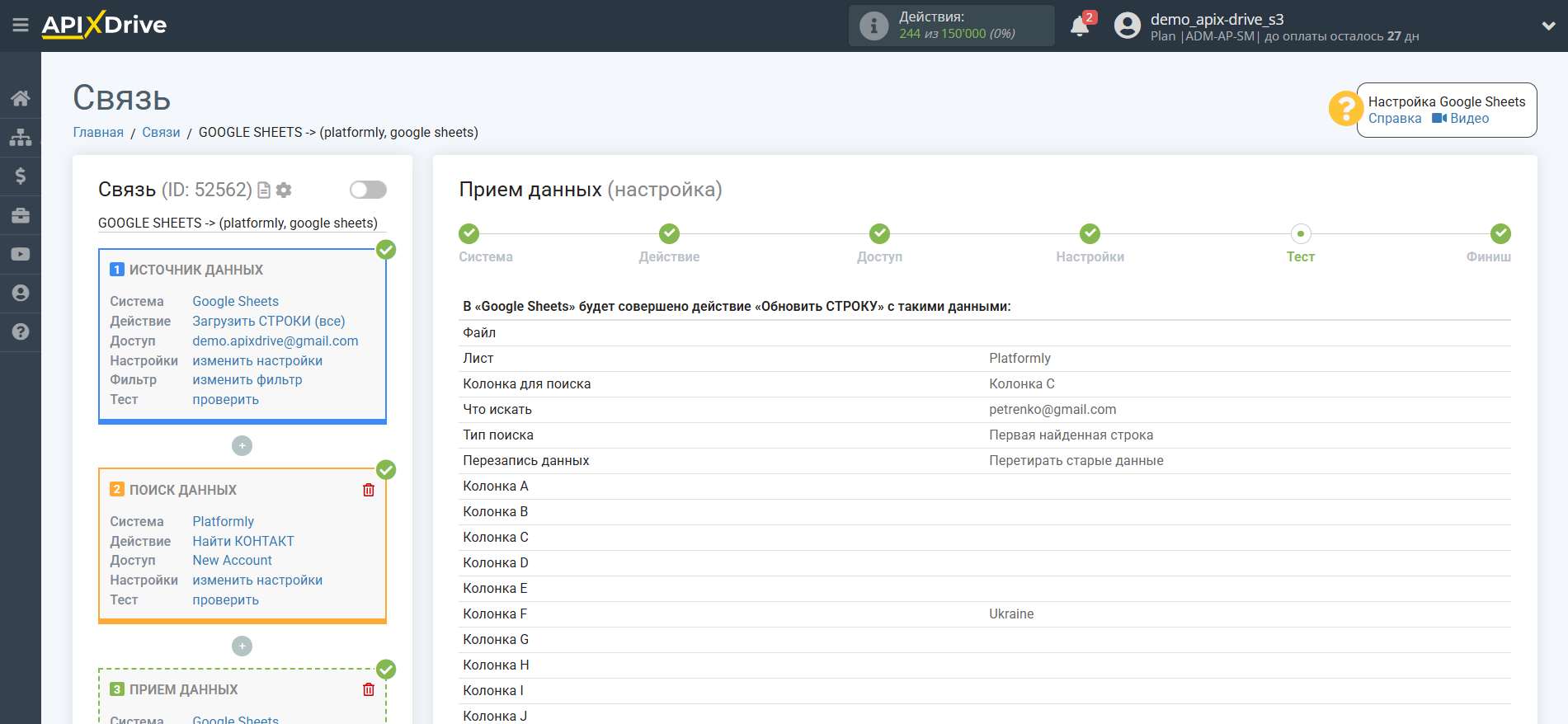Screen dimensions: 1568x724
Task: Click изменить настройки in source block
Action: [x=257, y=360]
